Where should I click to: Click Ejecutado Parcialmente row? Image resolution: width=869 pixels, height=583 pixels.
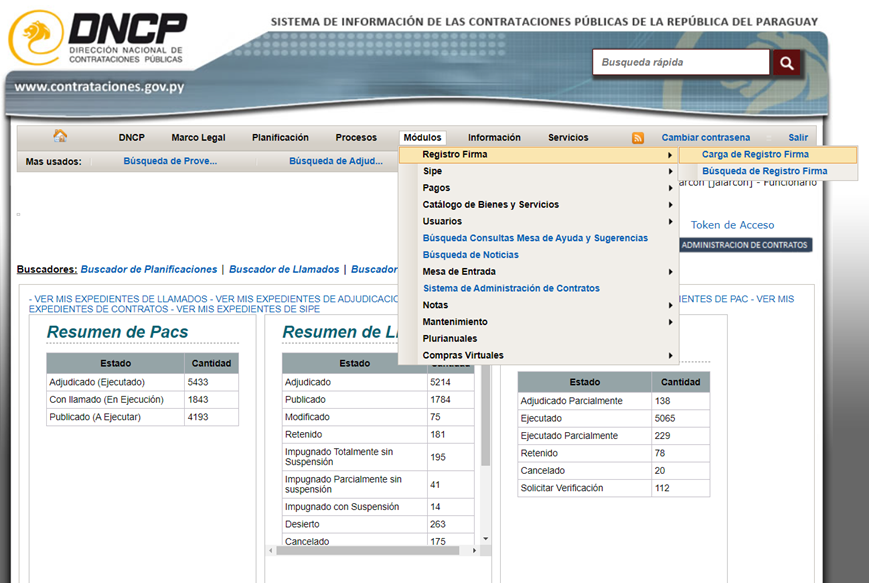(614, 436)
